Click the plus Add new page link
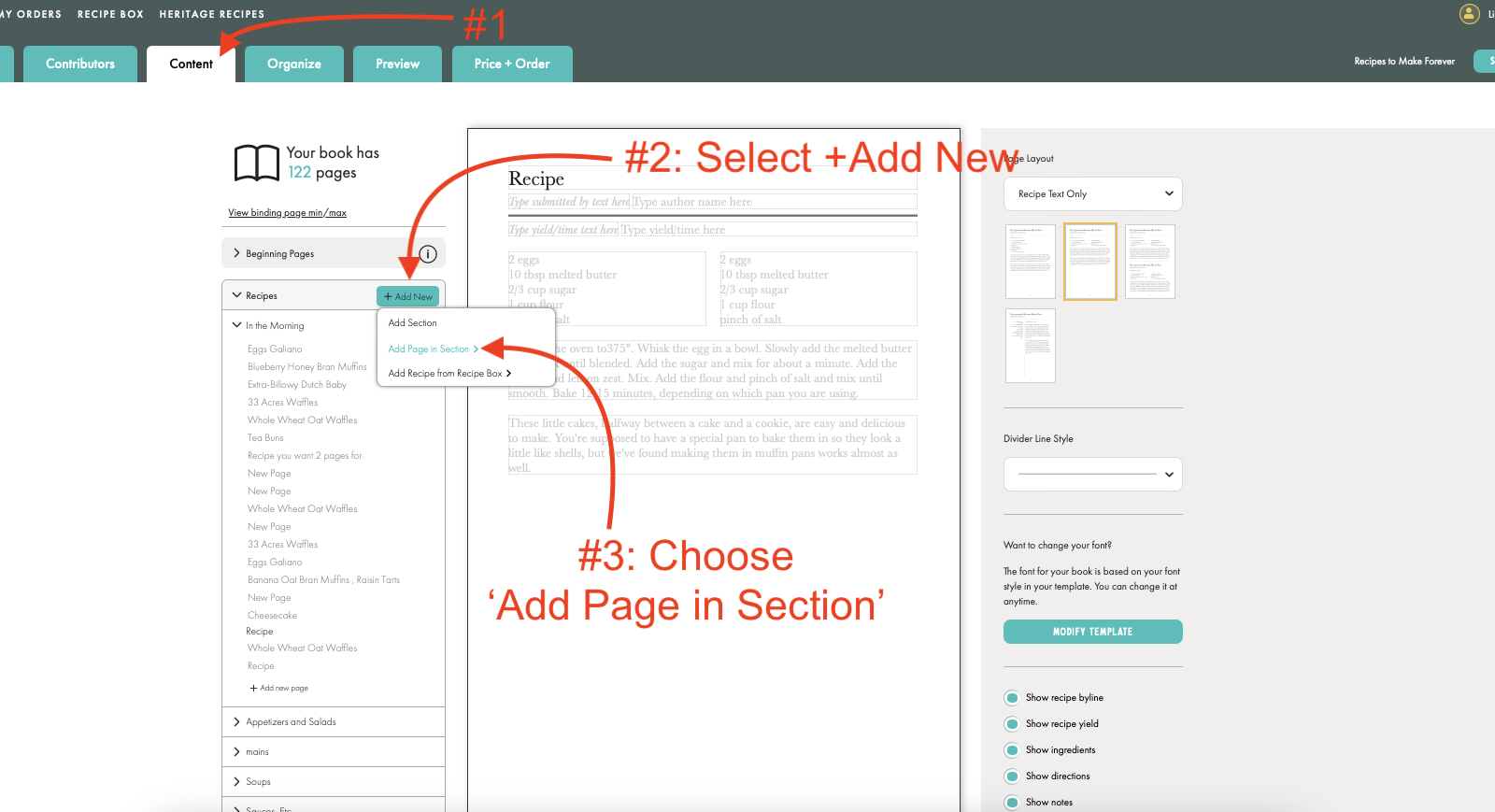 [279, 688]
